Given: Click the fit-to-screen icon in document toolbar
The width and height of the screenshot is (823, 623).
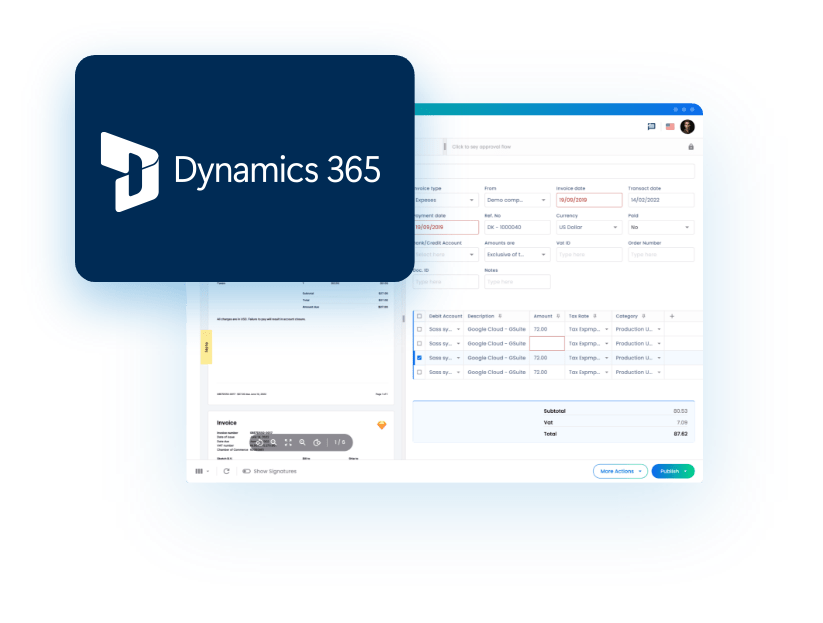Looking at the screenshot, I should [x=288, y=441].
